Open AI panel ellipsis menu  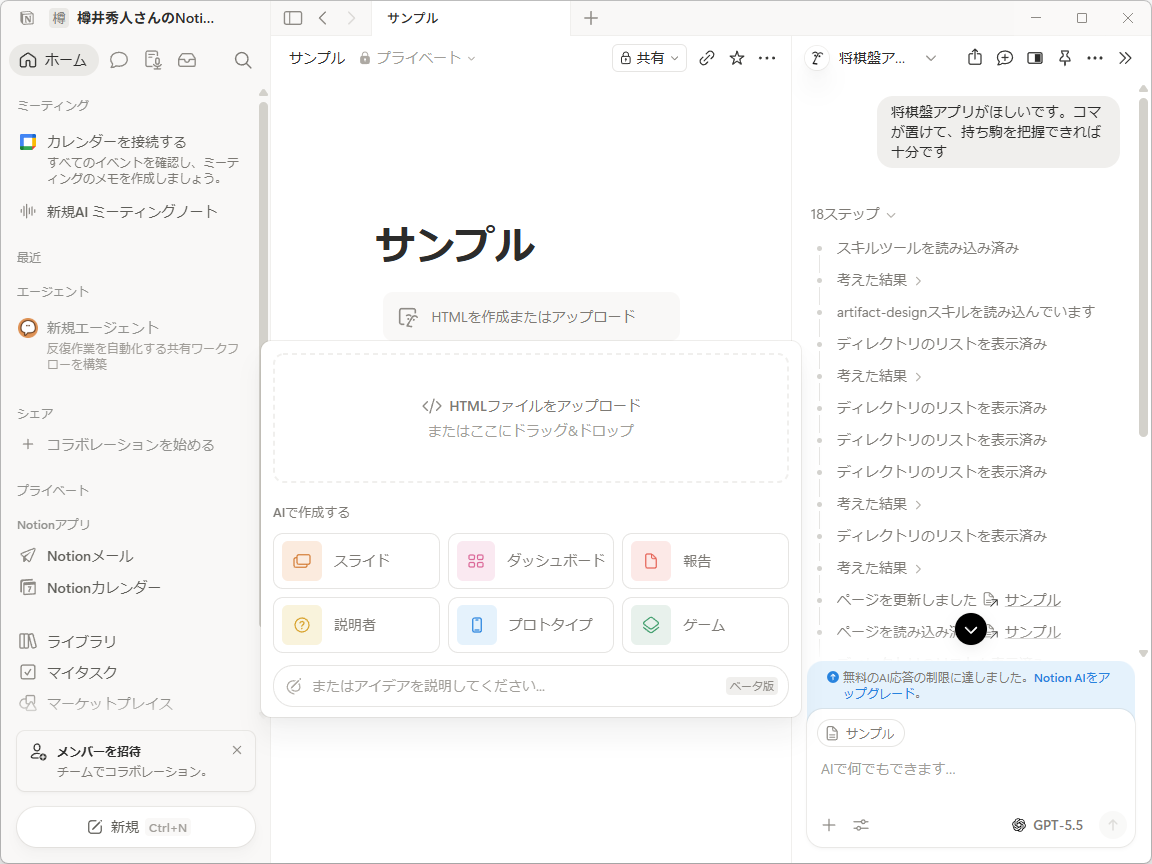(1095, 58)
